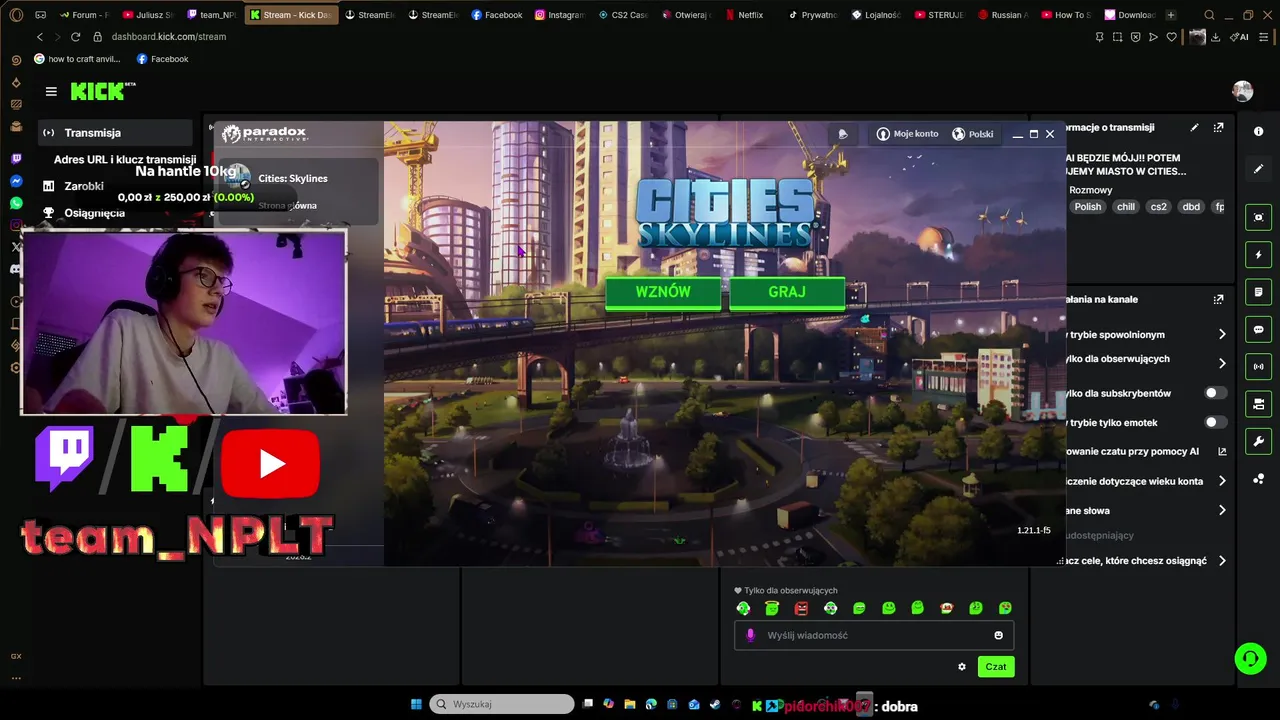Click the dbd tag chip
This screenshot has height=720, width=1280.
pos(1191,207)
